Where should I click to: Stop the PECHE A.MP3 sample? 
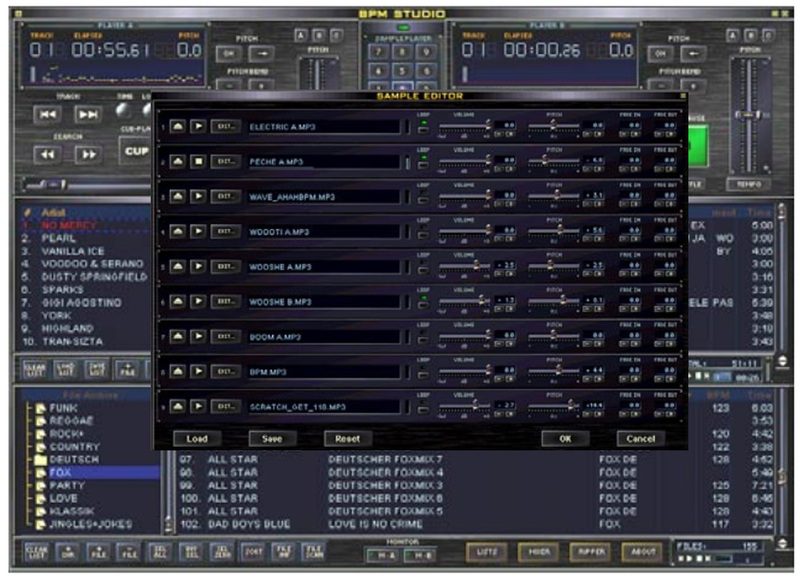click(198, 161)
